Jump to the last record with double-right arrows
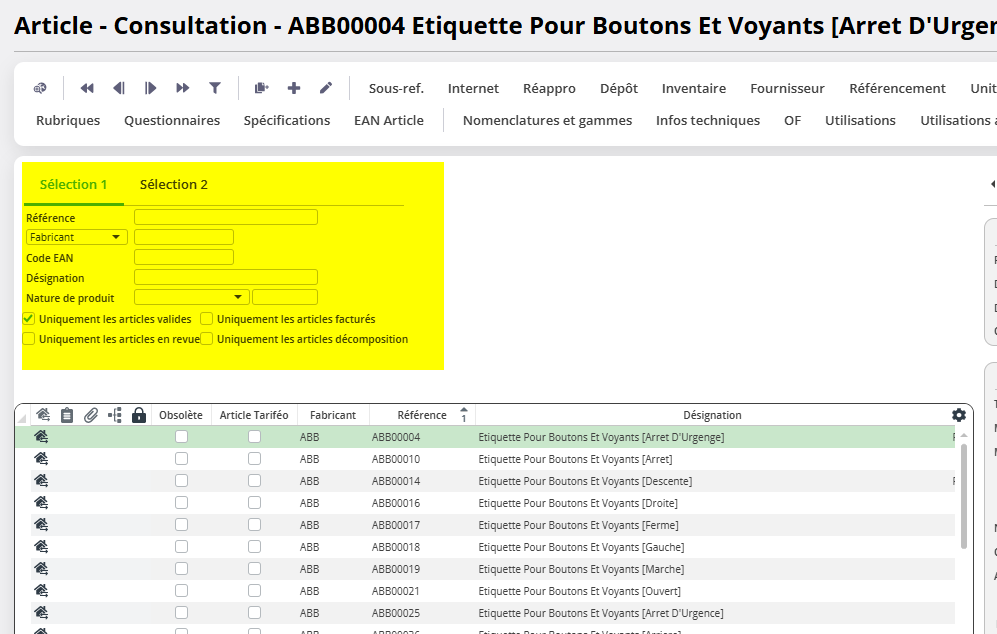Screen dimensions: 997x634 (182, 88)
